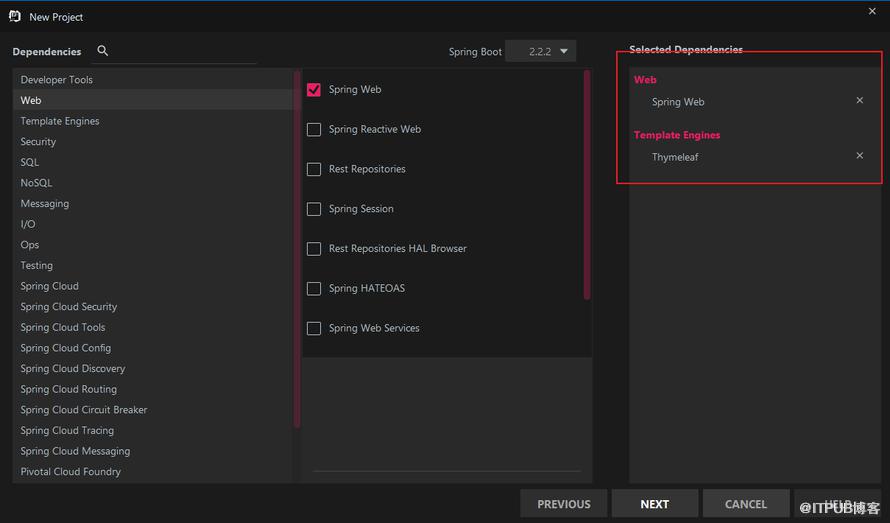Select Spring Cloud Config category

[x=152, y=348]
